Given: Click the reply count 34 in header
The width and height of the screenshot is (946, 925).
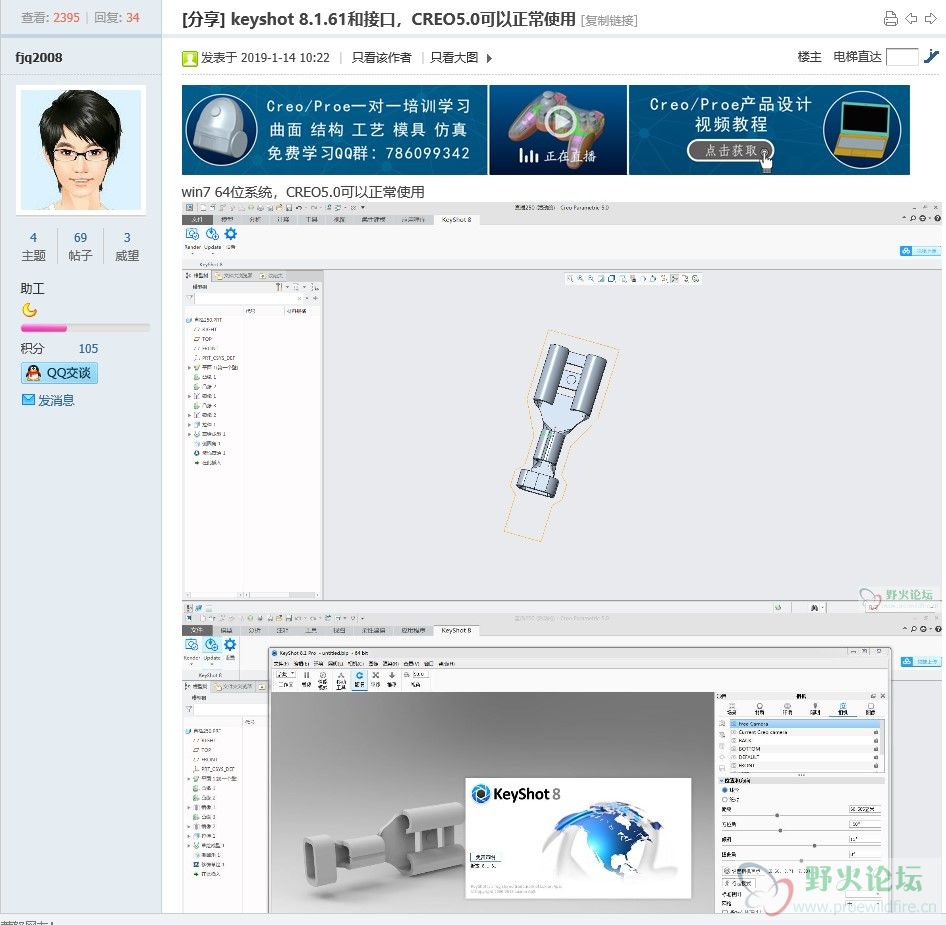Looking at the screenshot, I should (x=133, y=17).
